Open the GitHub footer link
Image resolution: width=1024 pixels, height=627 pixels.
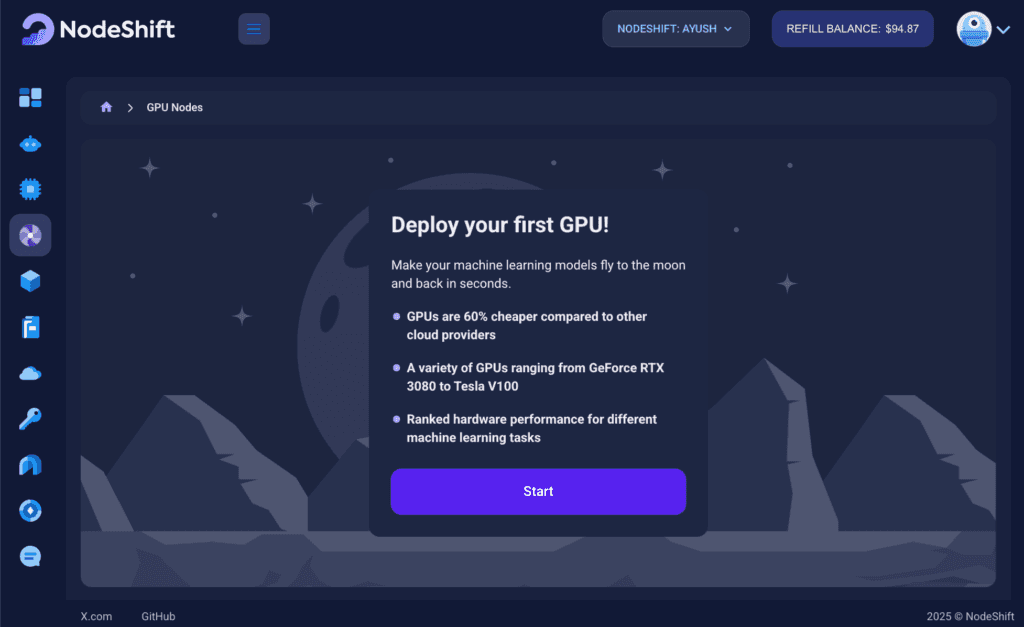point(158,616)
